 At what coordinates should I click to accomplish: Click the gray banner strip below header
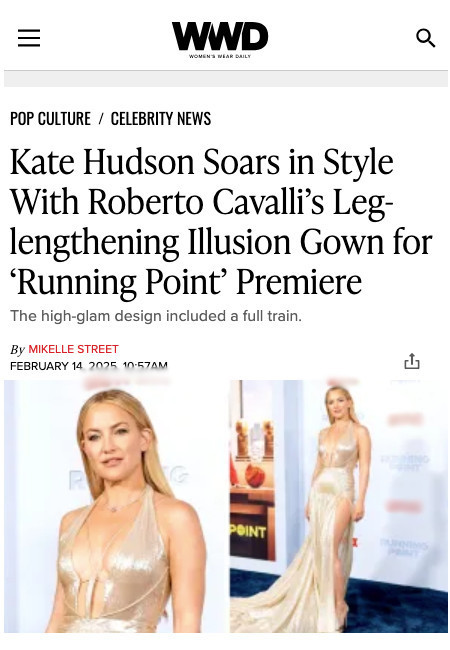pos(226,79)
